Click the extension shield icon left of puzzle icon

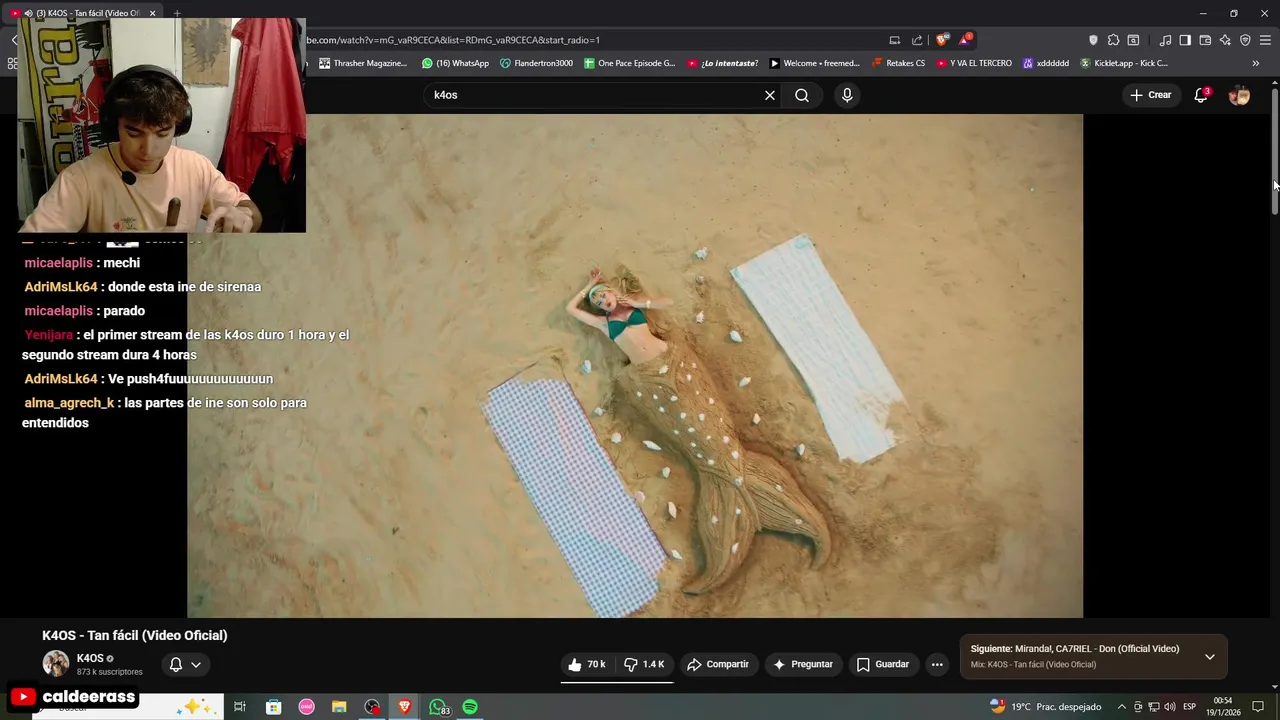[x=1093, y=40]
